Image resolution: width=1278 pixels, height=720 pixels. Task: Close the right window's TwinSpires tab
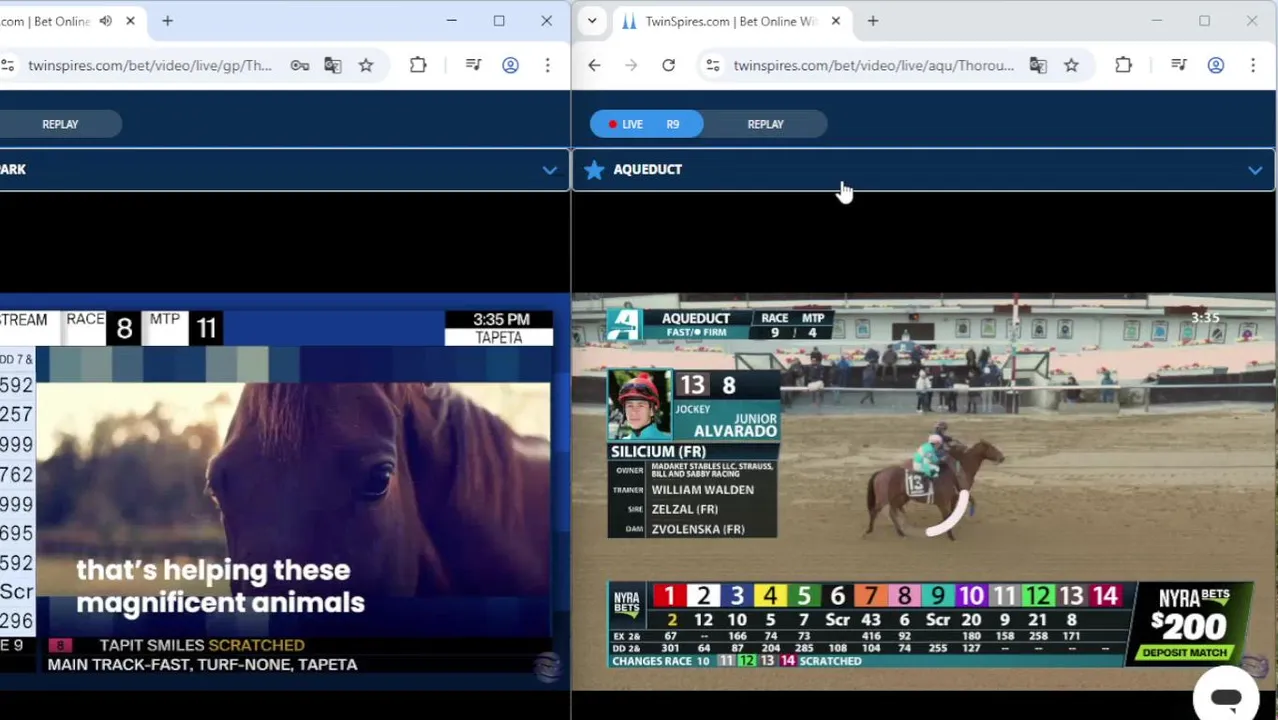click(836, 21)
